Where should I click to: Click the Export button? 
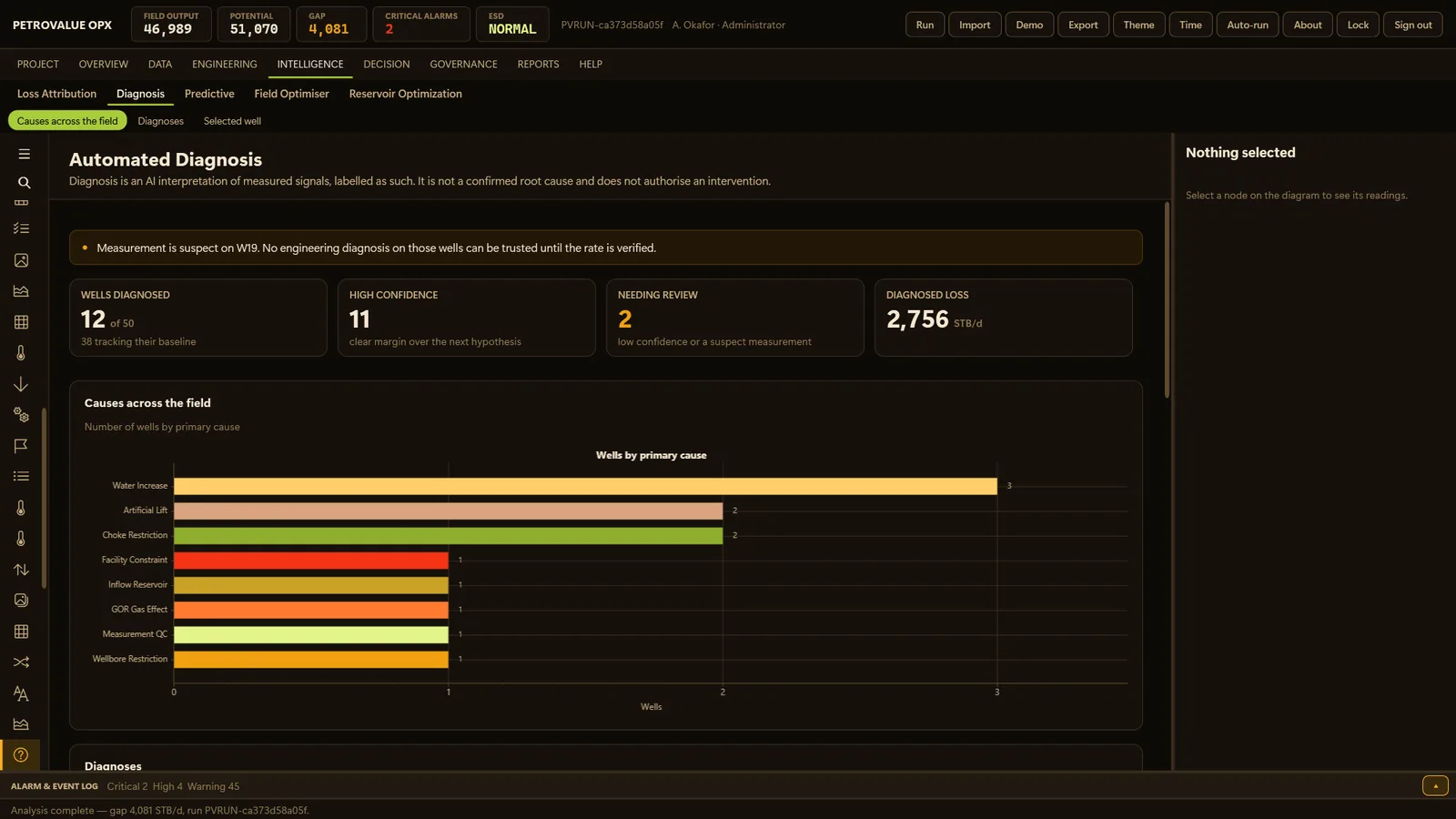coord(1083,25)
